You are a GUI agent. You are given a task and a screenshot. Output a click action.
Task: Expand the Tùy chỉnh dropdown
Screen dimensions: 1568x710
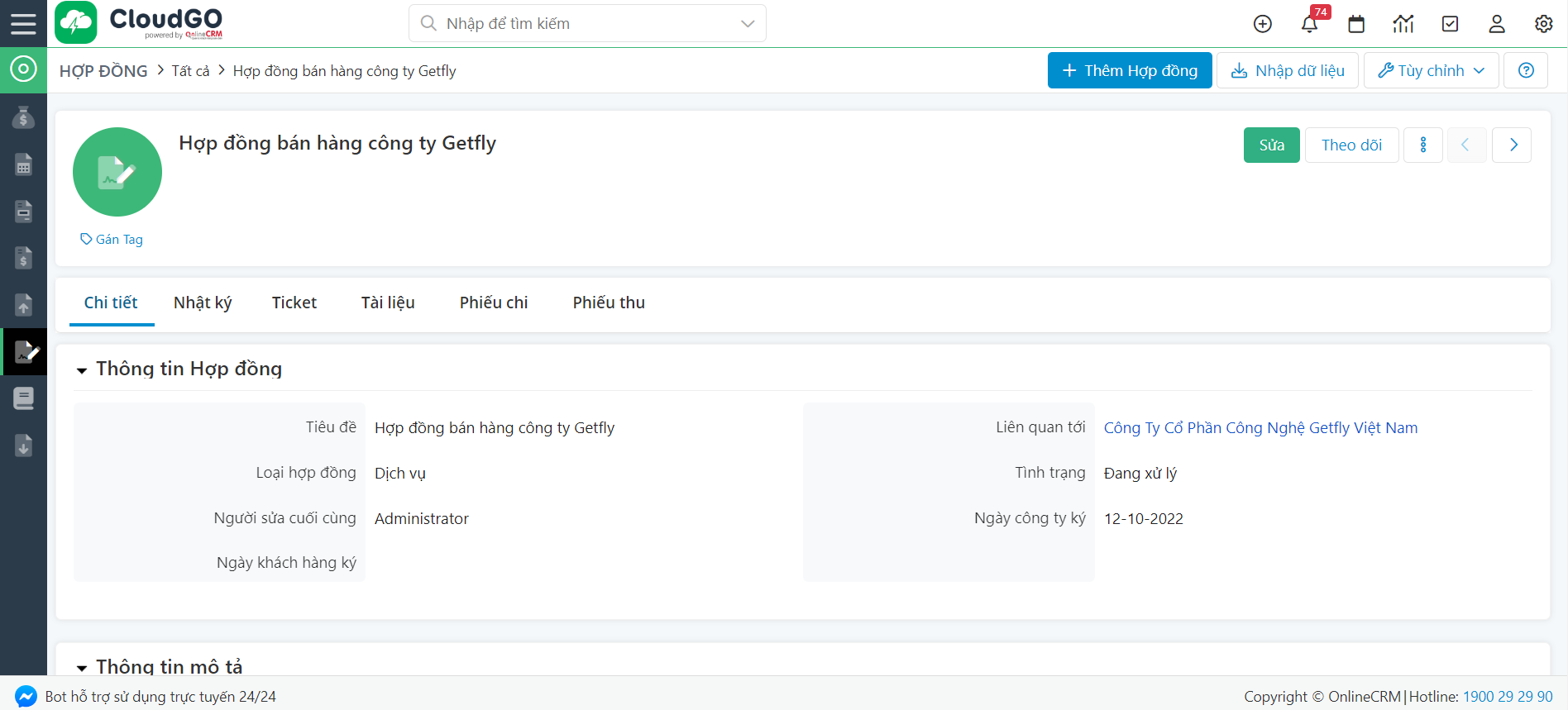tap(1431, 70)
